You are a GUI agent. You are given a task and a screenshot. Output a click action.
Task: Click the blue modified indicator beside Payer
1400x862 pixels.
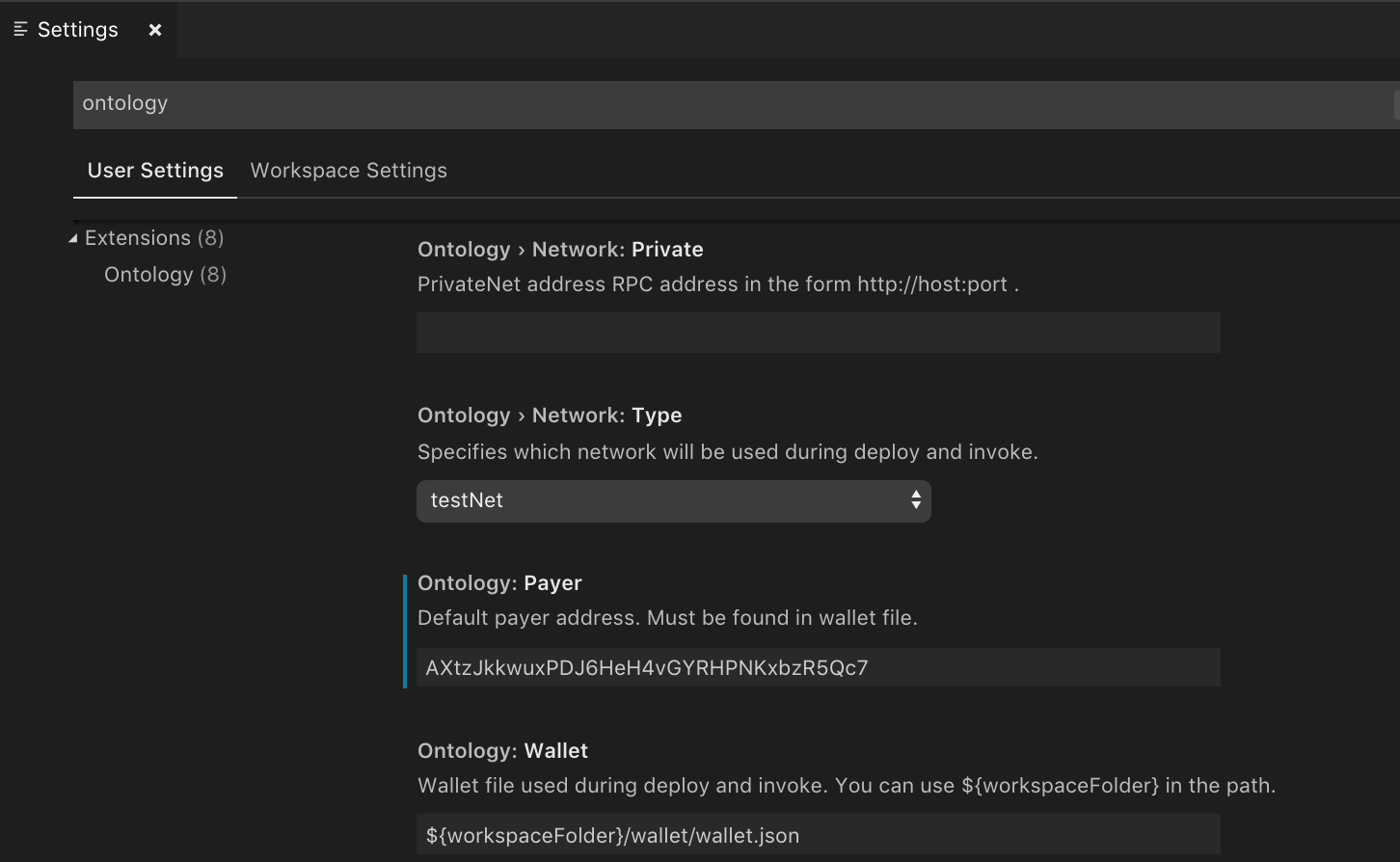coord(405,631)
